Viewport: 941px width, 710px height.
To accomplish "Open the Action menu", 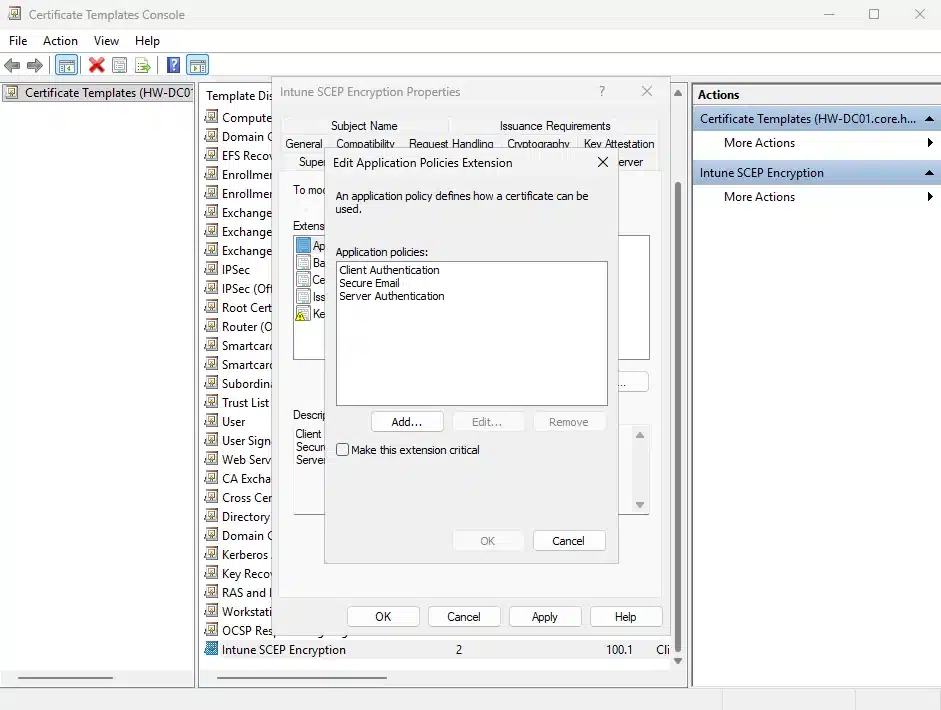I will [60, 41].
